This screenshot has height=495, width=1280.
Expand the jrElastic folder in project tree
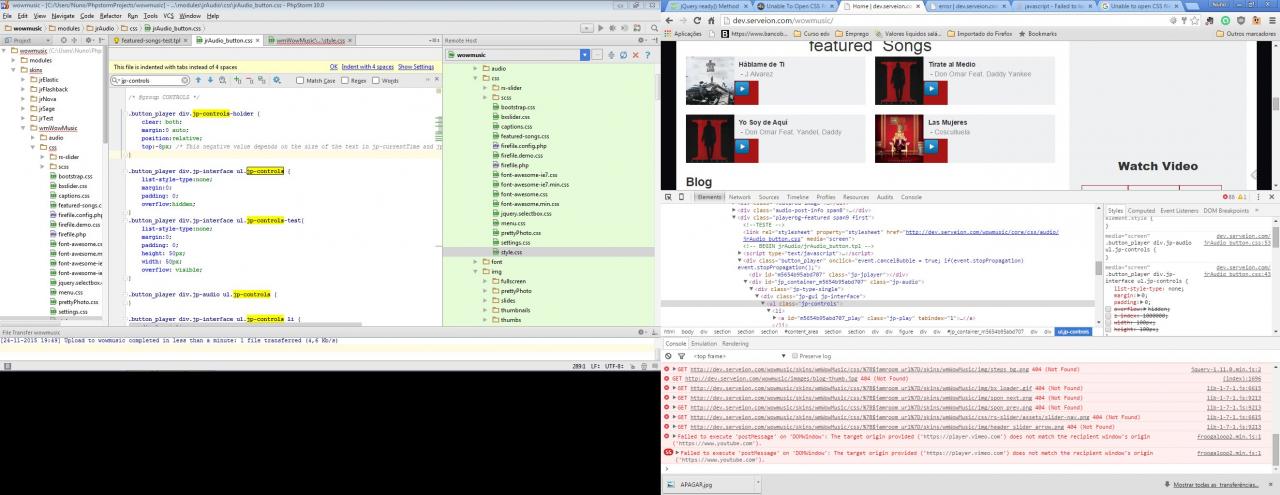(x=25, y=79)
